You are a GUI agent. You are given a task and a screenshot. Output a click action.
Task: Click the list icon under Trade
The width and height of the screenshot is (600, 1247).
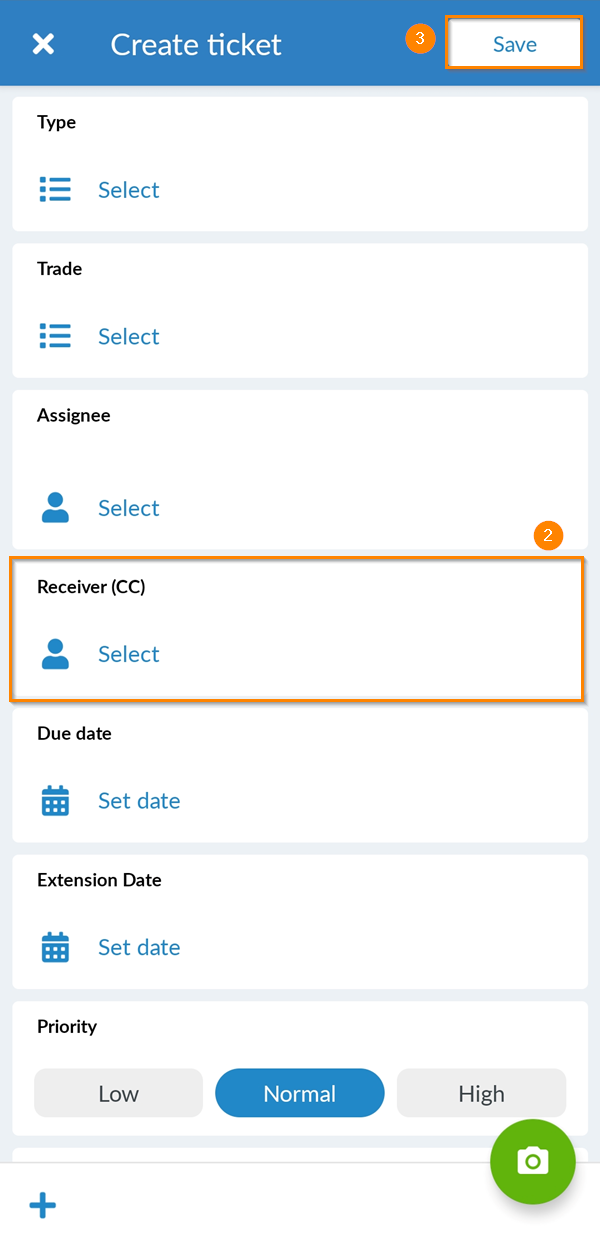55,336
